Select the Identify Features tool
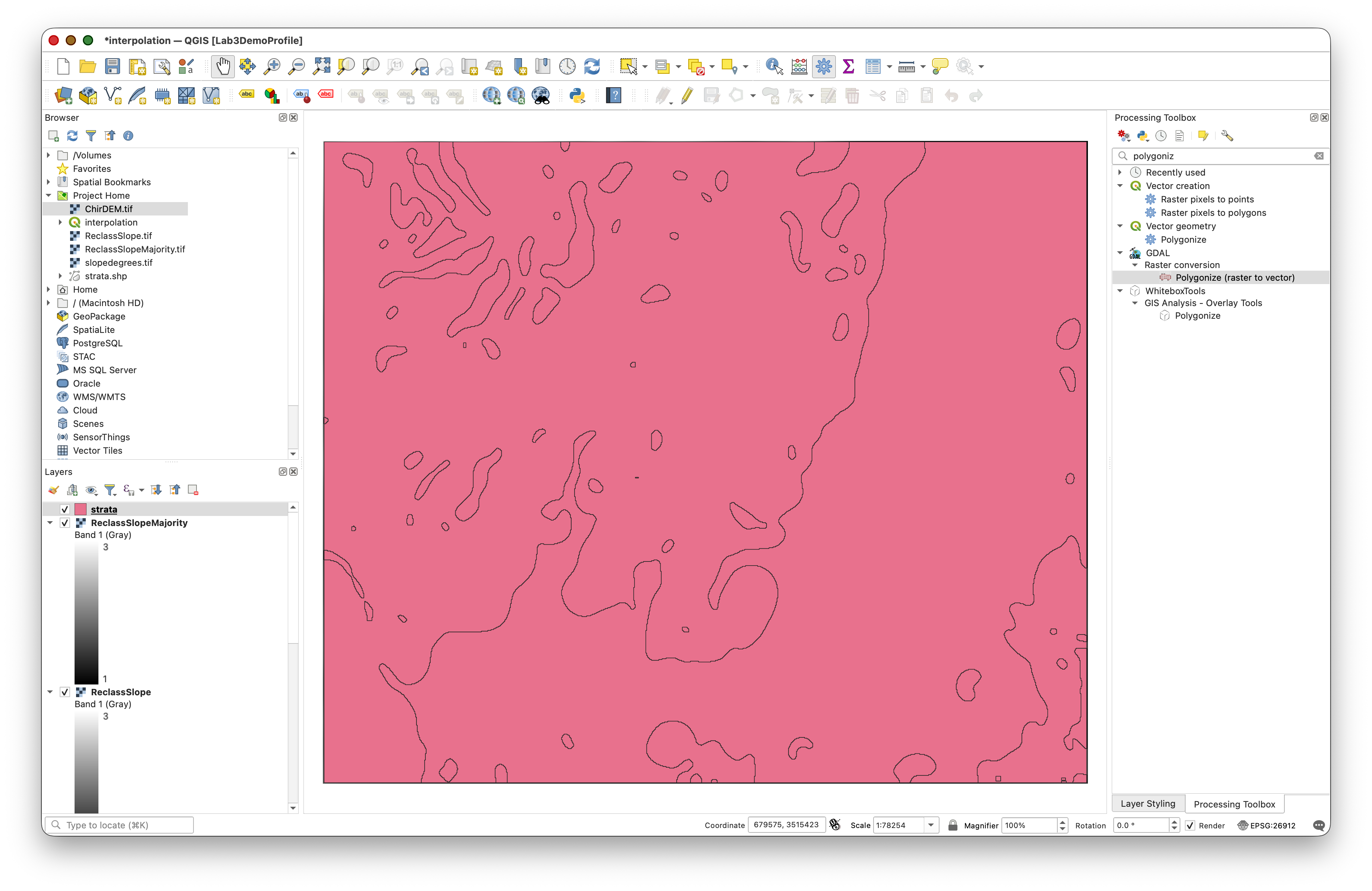 (x=774, y=67)
